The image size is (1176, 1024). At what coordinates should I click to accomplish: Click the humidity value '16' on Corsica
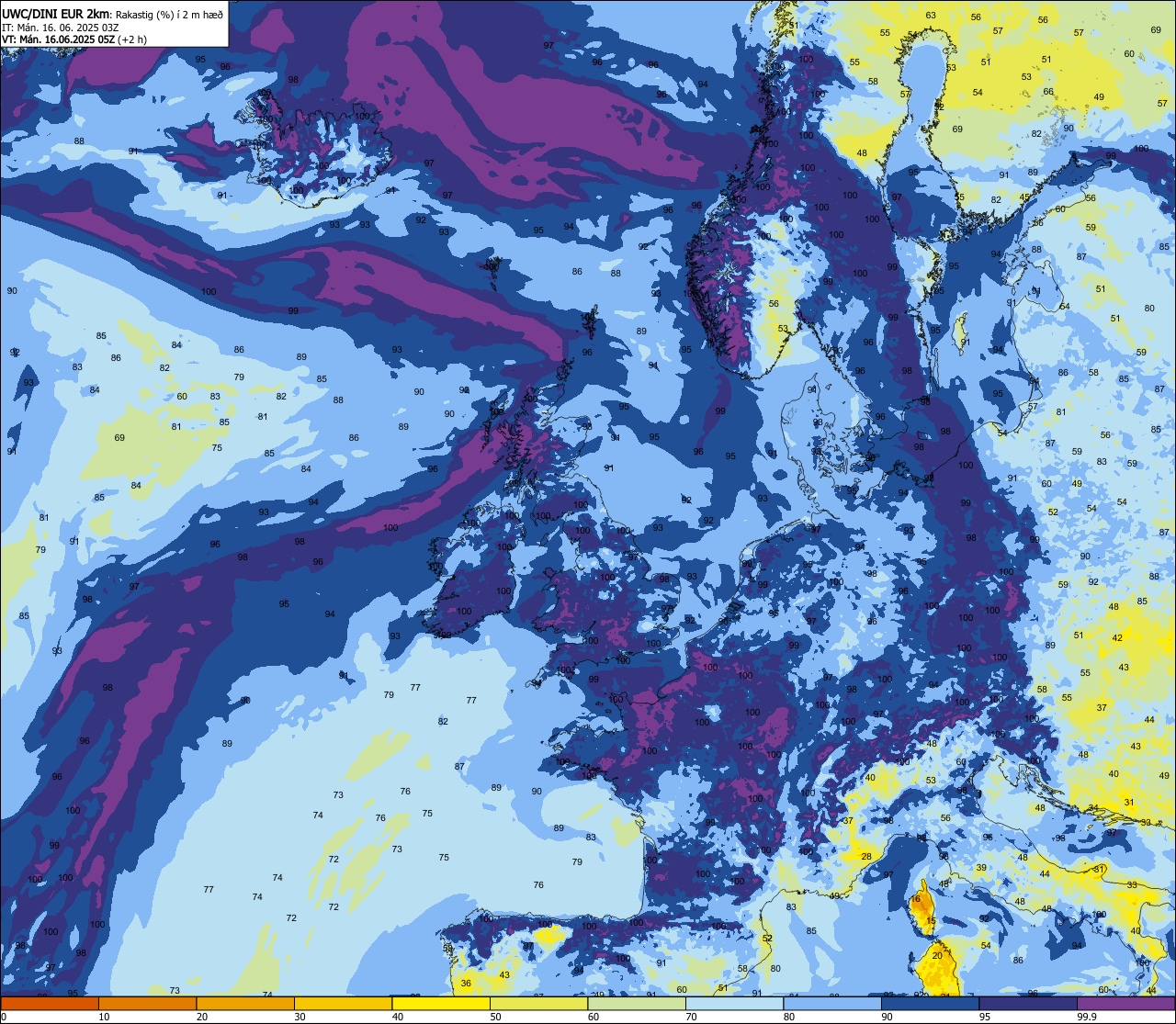pyautogui.click(x=916, y=898)
